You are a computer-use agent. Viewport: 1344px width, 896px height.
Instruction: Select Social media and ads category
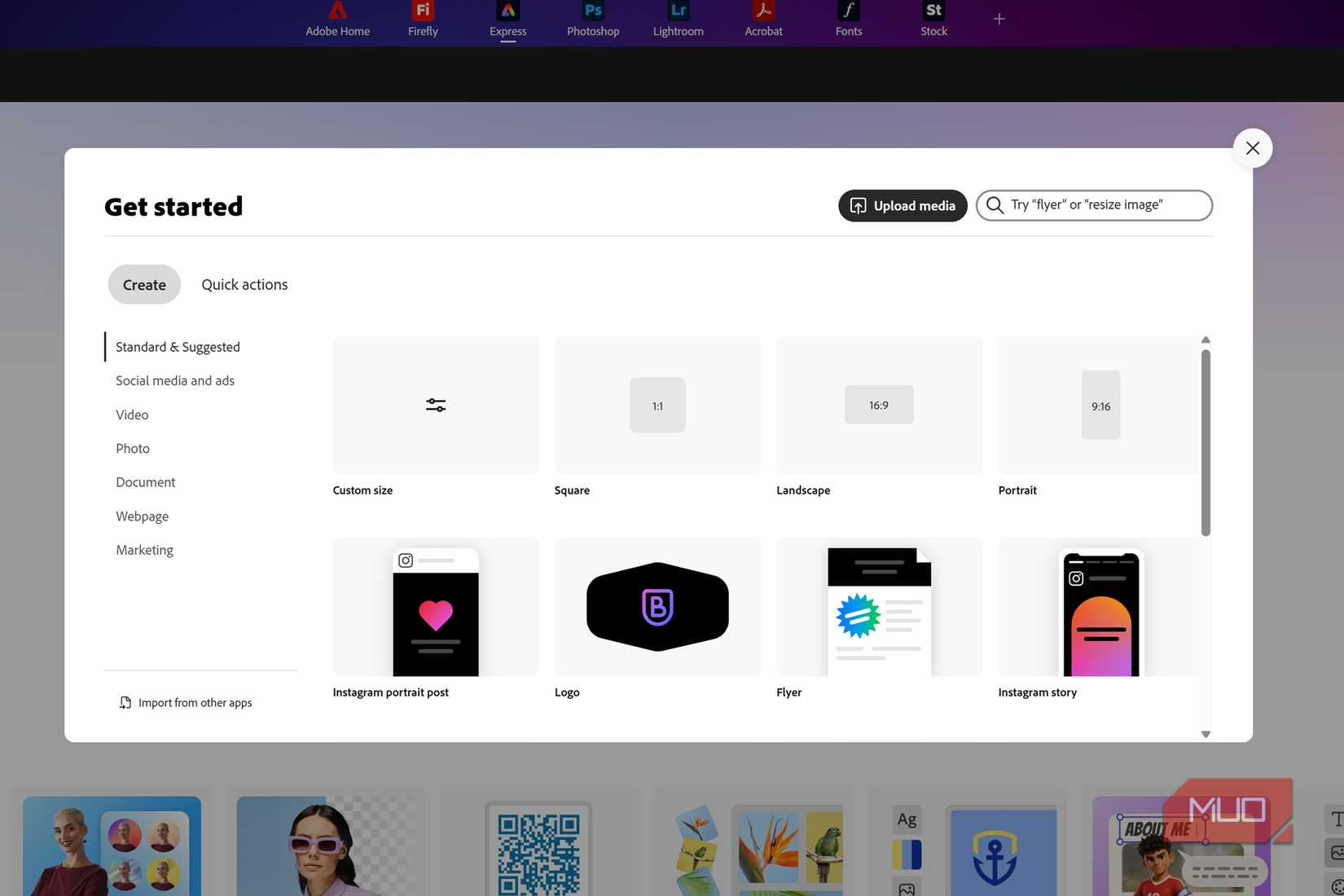coord(175,380)
